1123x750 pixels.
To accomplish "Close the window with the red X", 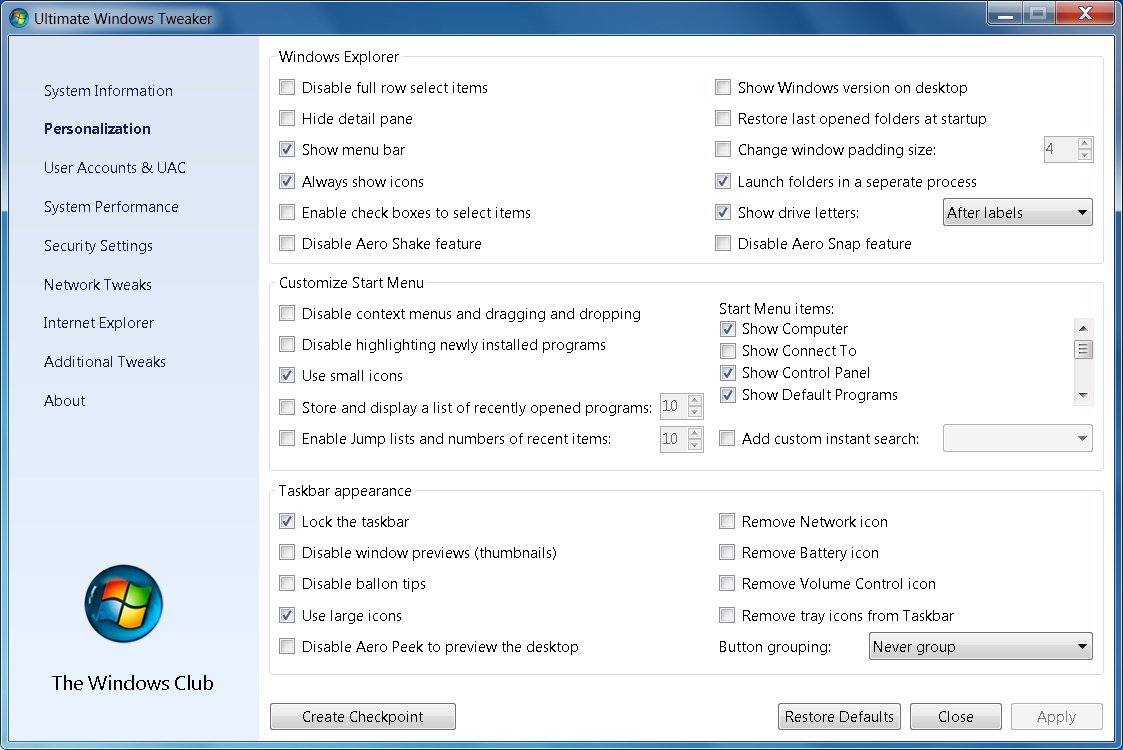I will (x=1085, y=14).
